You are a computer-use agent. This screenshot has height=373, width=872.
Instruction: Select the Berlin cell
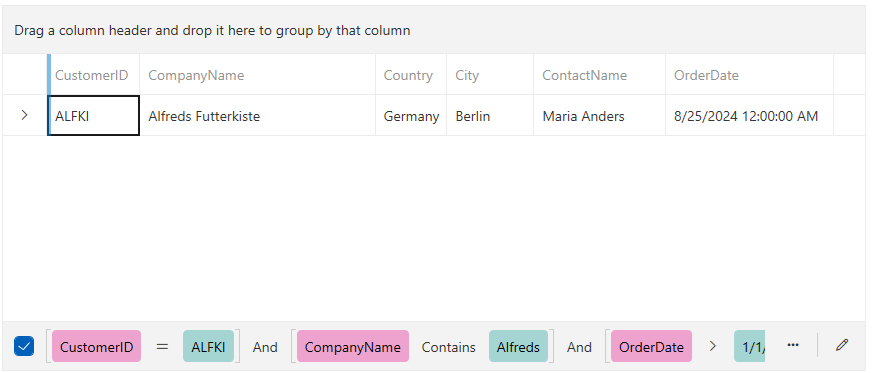(x=490, y=116)
